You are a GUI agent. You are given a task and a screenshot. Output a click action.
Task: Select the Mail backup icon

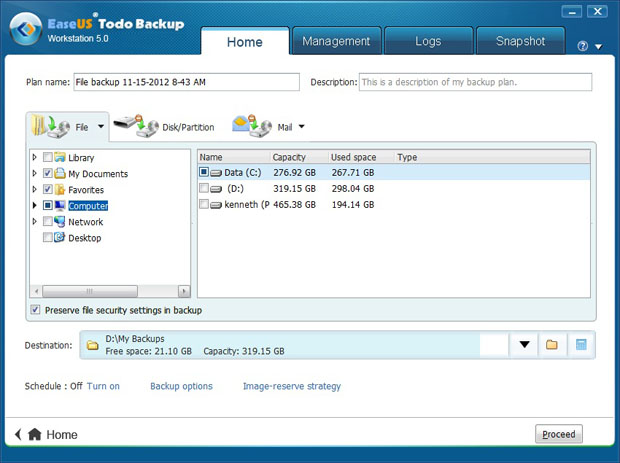coord(252,126)
